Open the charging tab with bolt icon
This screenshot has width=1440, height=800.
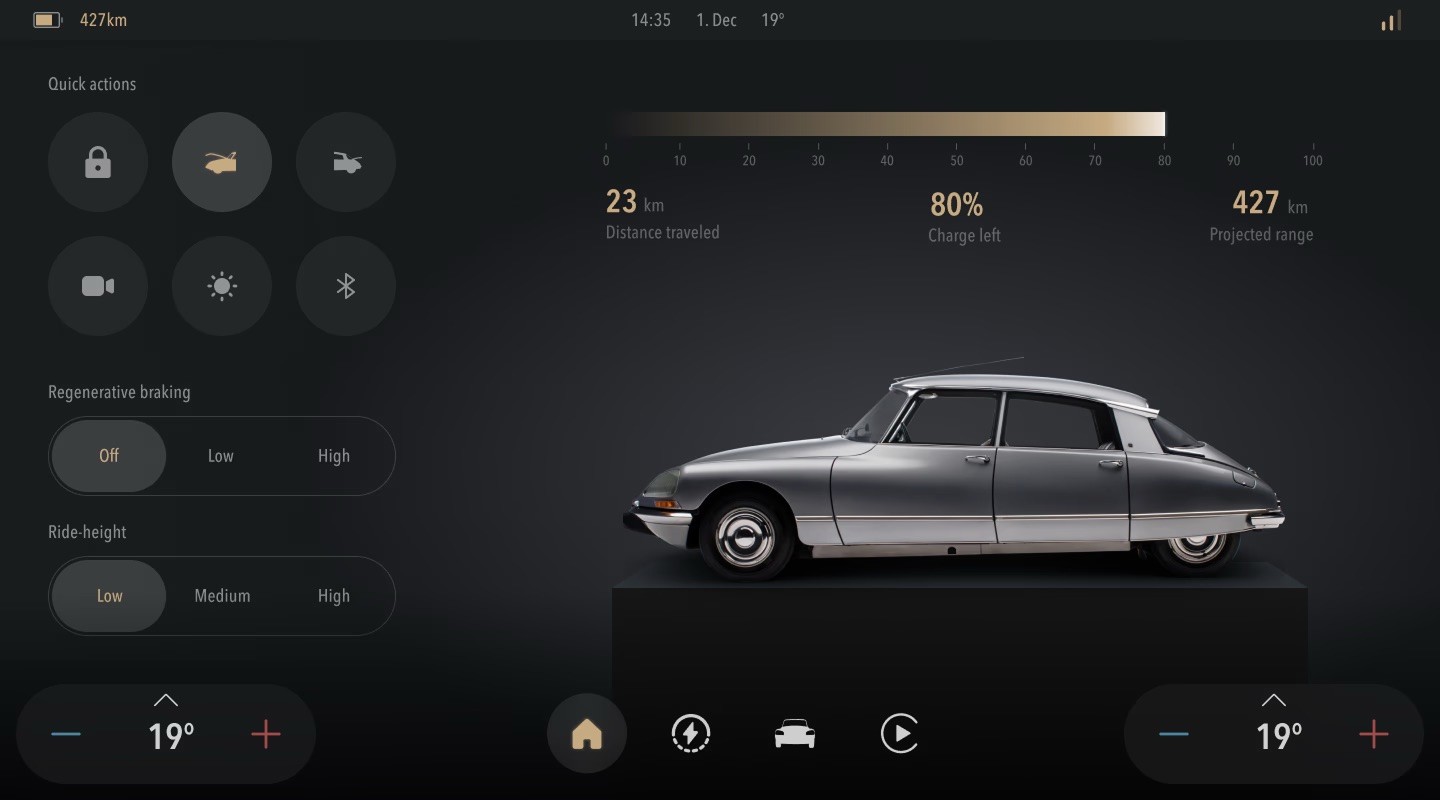point(690,734)
